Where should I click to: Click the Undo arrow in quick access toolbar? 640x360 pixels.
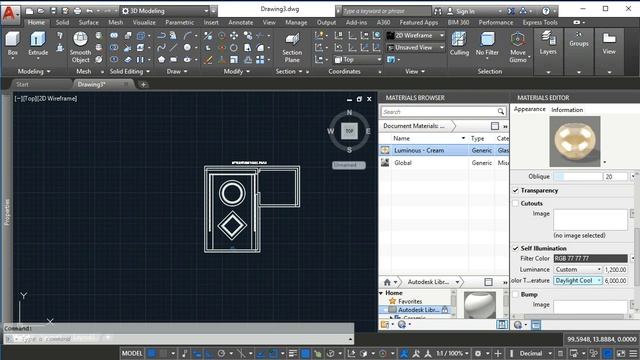coord(89,11)
